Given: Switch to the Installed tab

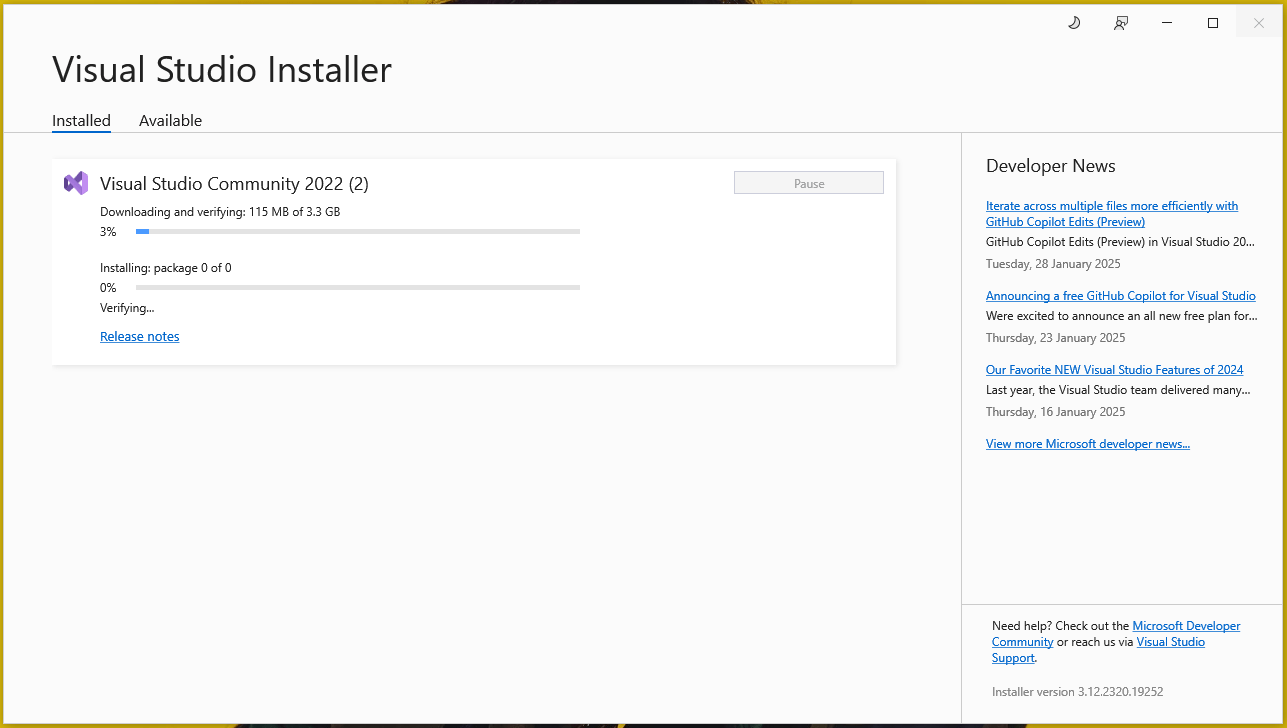Looking at the screenshot, I should pyautogui.click(x=81, y=121).
